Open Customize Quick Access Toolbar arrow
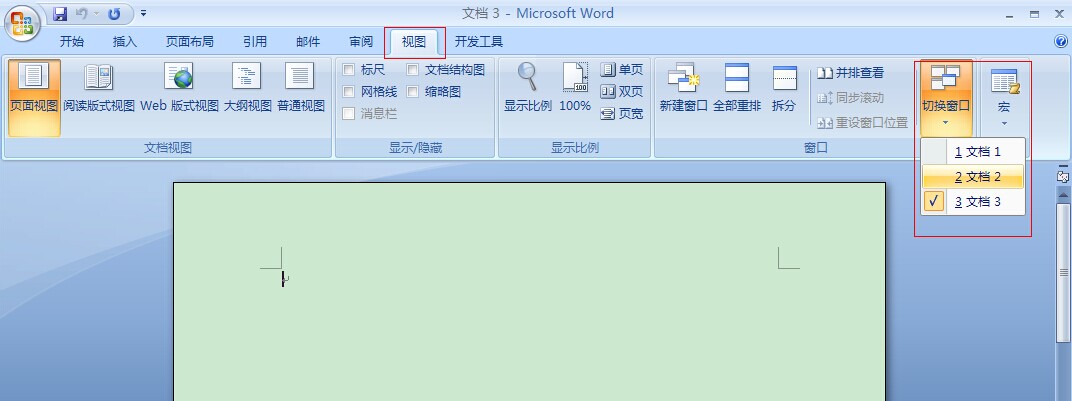 pyautogui.click(x=143, y=14)
